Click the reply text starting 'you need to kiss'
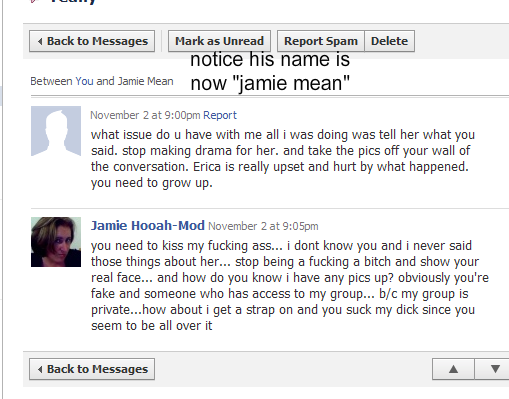 (x=290, y=286)
